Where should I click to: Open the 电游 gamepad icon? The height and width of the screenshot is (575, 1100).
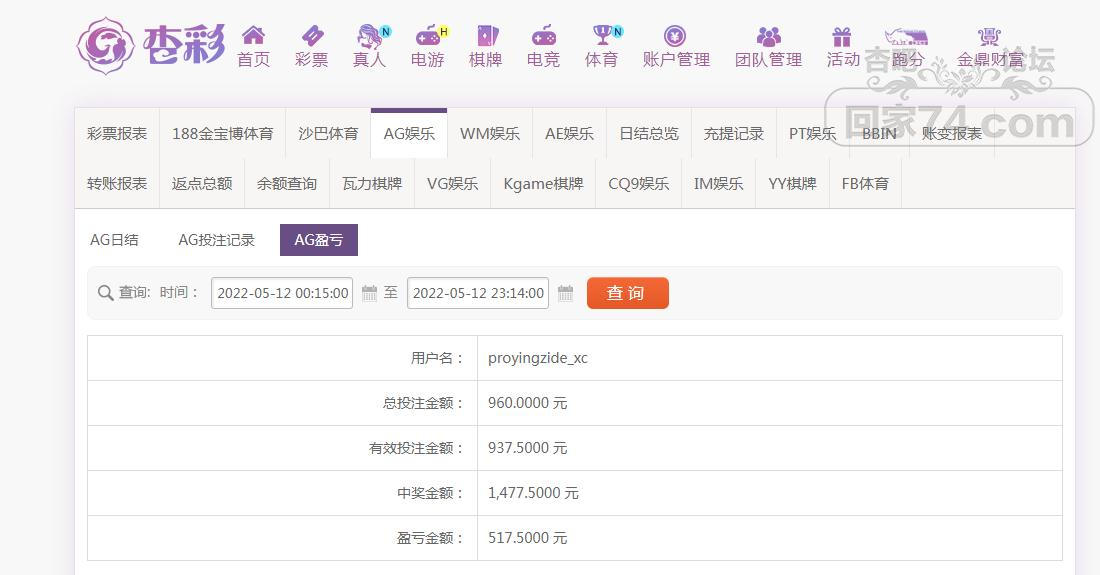point(427,37)
